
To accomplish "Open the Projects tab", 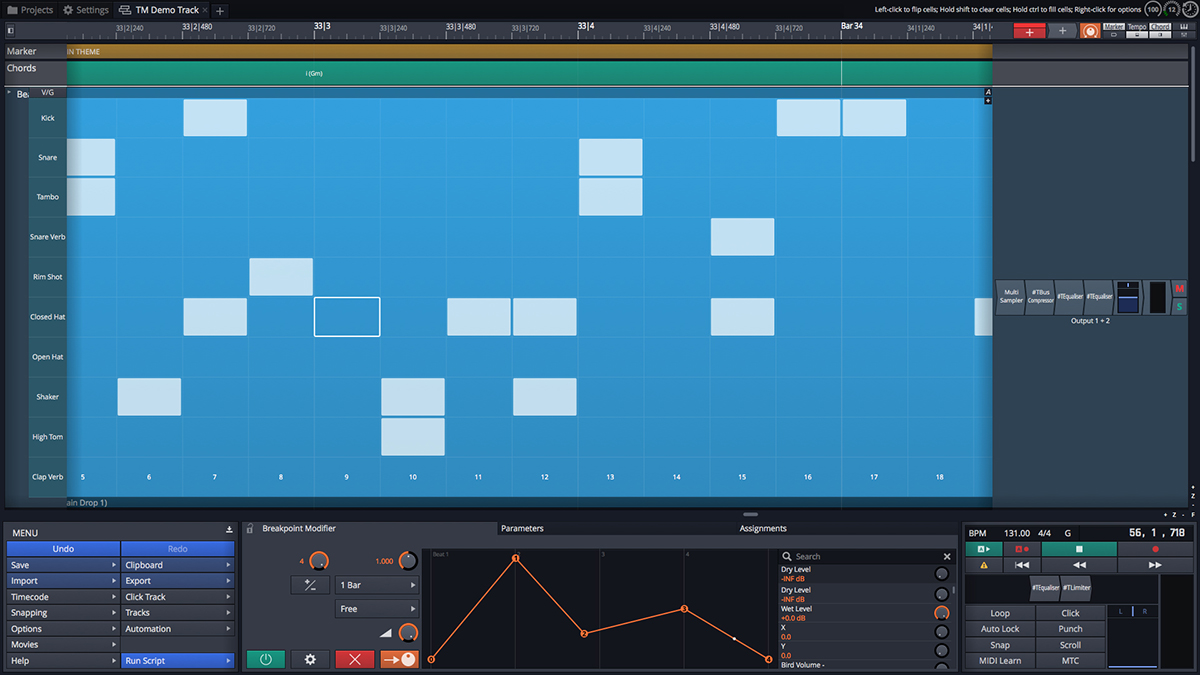I will [30, 10].
